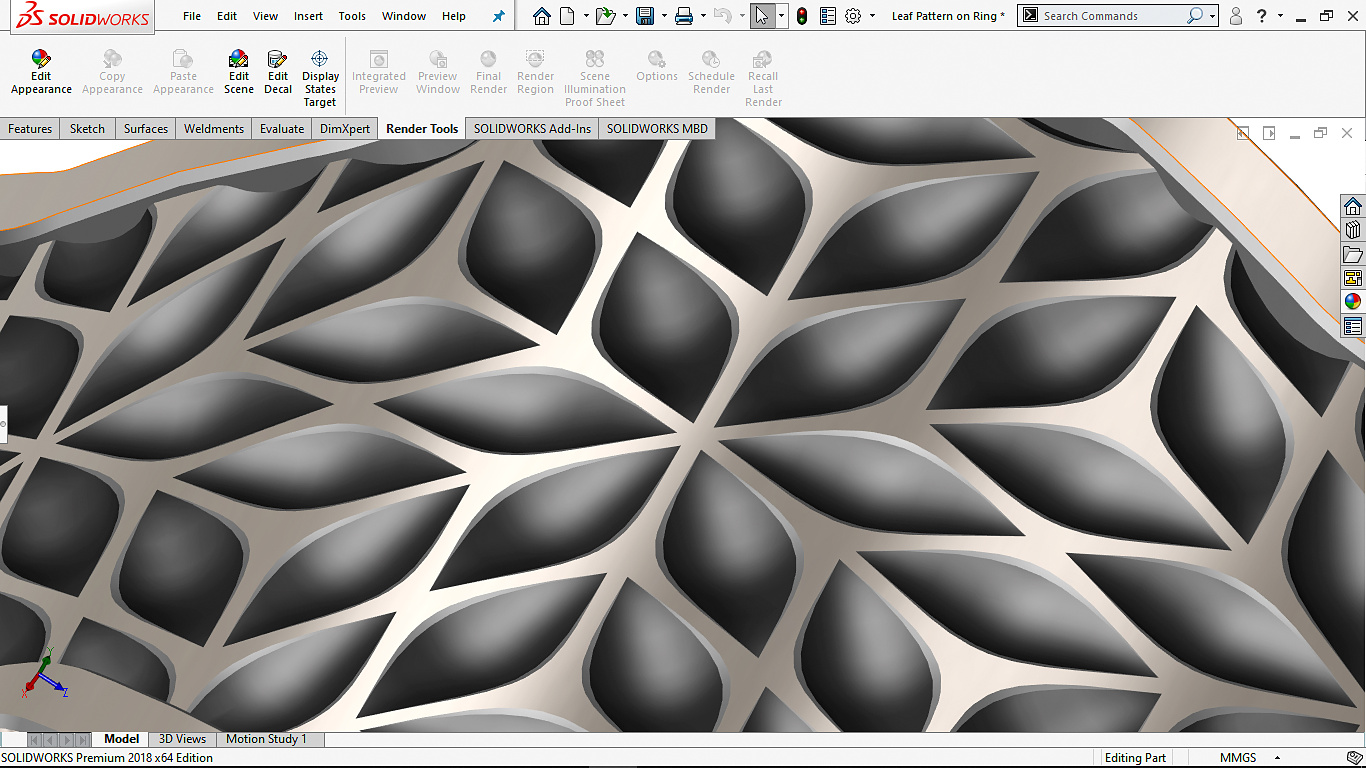Collapse the left panel with arrow button
The height and width of the screenshot is (768, 1366).
(3, 424)
